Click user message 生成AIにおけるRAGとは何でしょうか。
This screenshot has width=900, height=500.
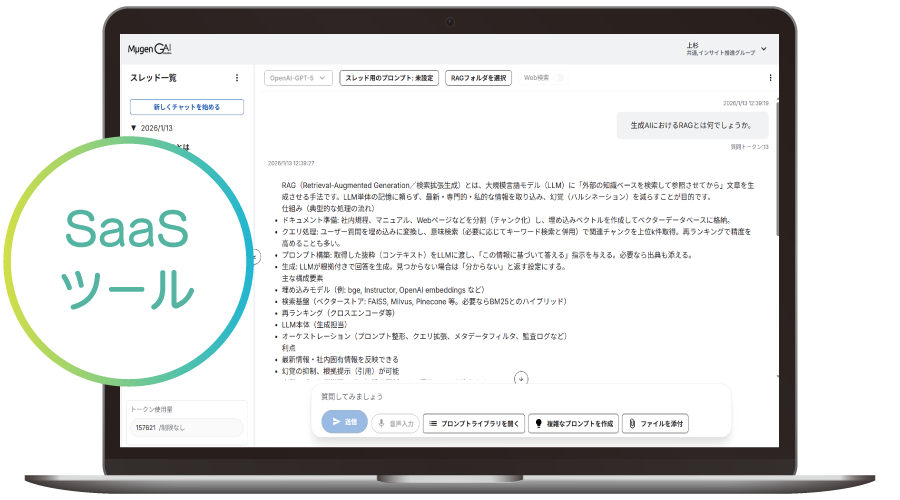(x=692, y=125)
